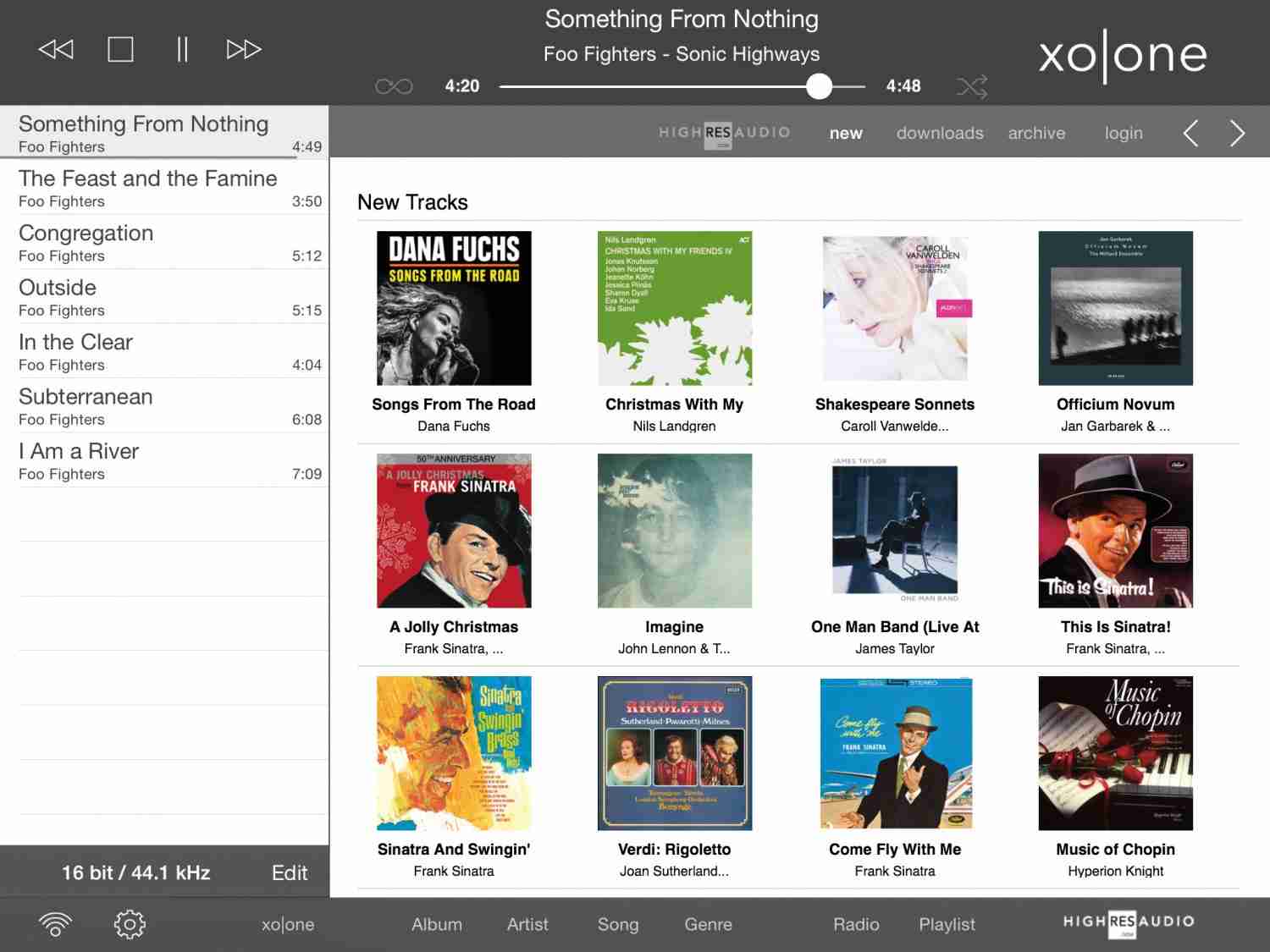Play the Subterranean track
The image size is (1270, 952).
coord(164,405)
